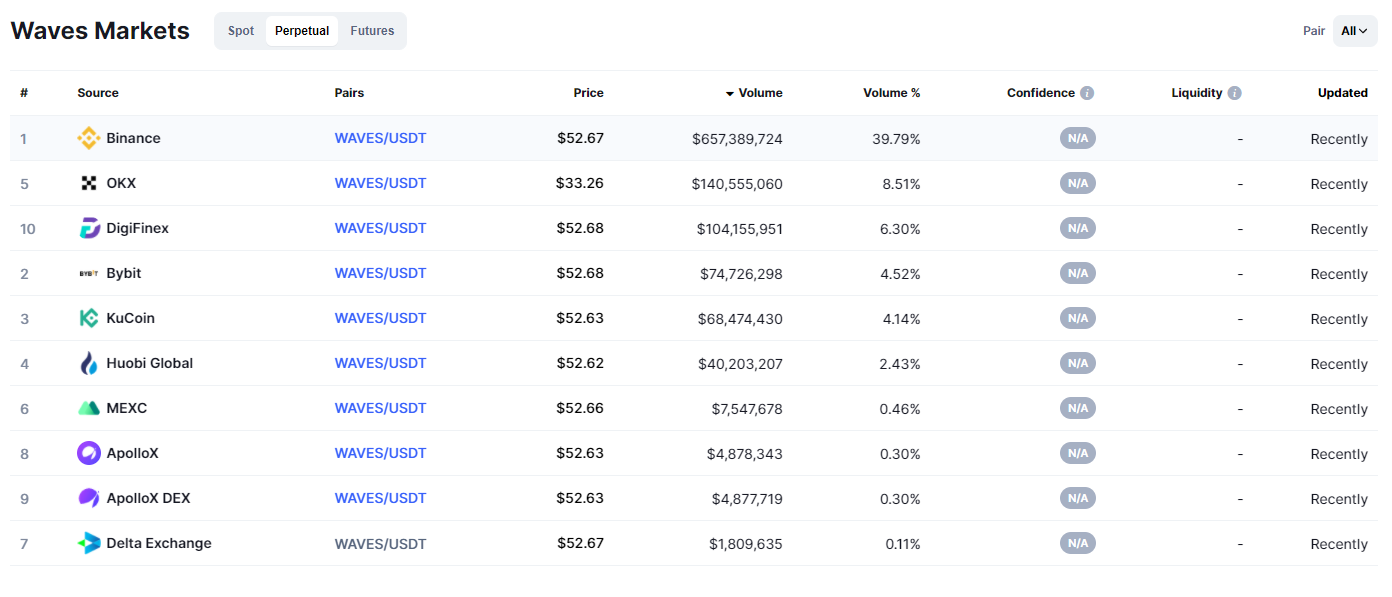This screenshot has width=1392, height=597.
Task: Sort by the Volume % column header
Action: (892, 93)
